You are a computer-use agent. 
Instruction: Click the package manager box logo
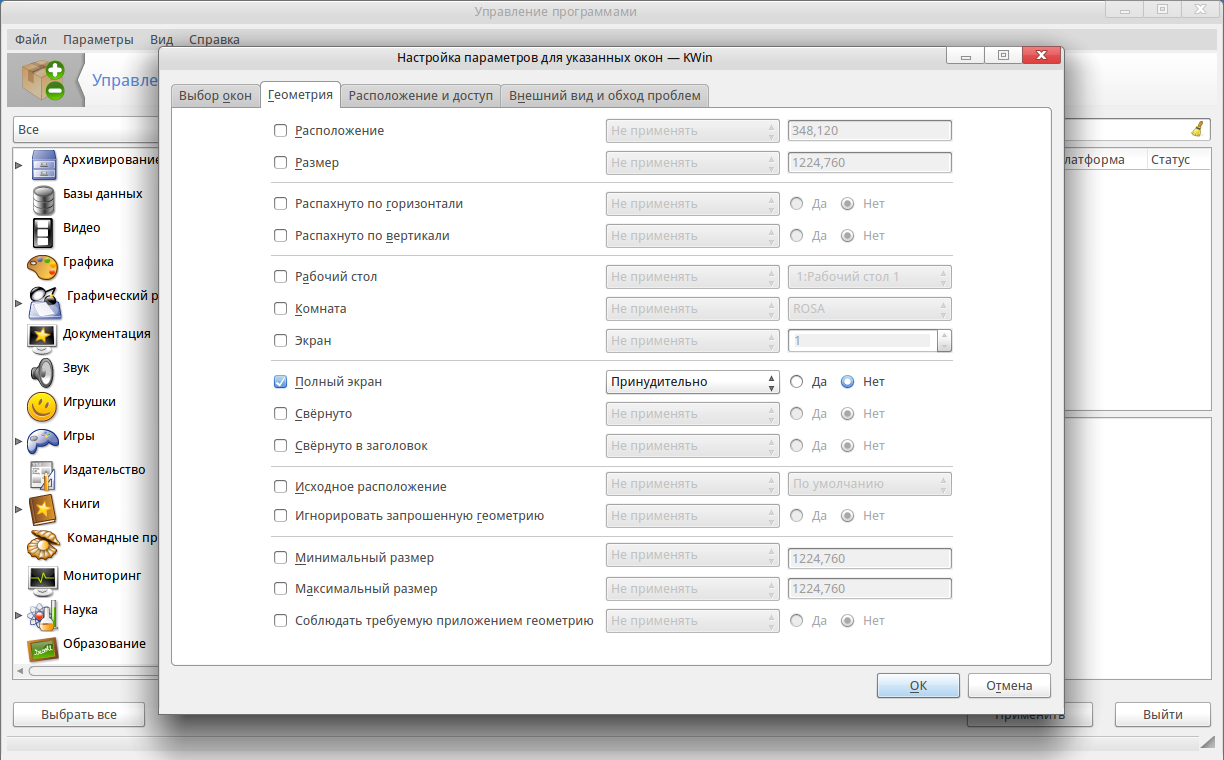pos(41,80)
